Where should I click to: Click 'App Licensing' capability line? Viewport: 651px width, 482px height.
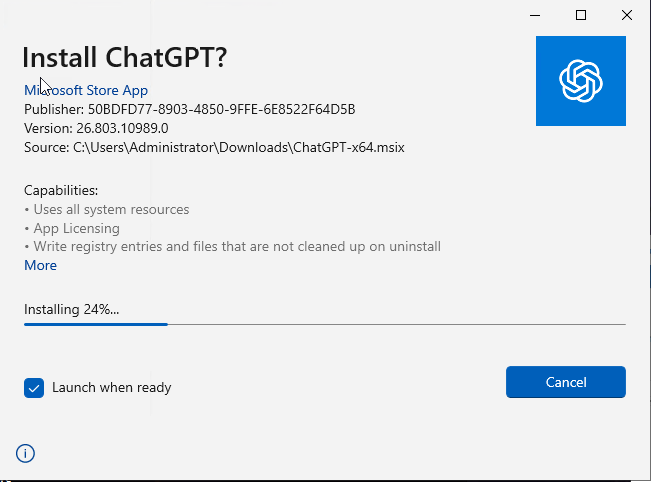72,228
